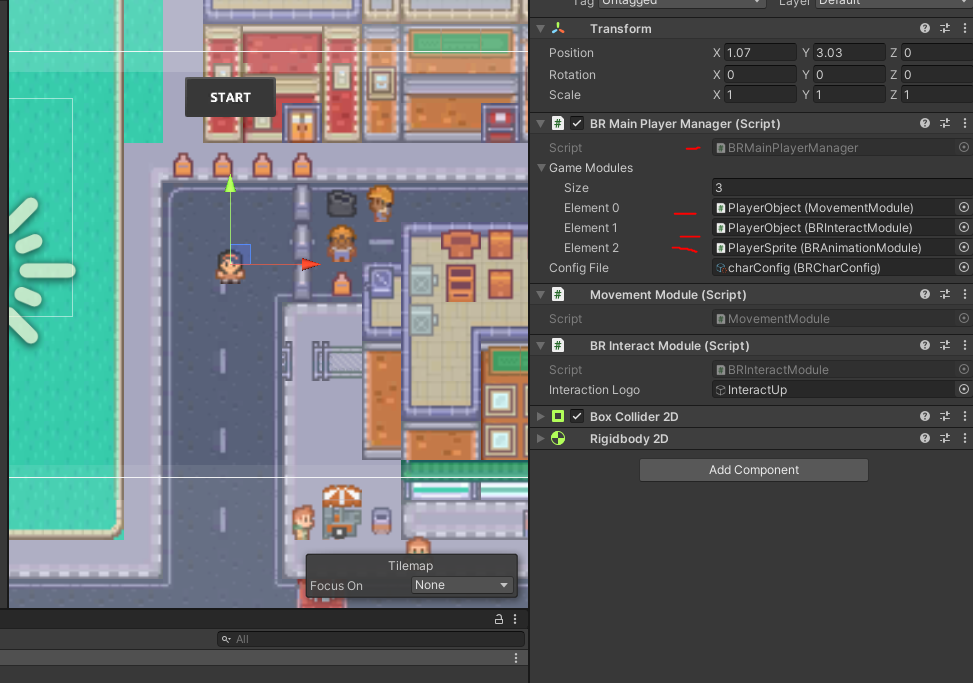Open object picker for Element 1
Image resolution: width=973 pixels, height=683 pixels.
964,228
